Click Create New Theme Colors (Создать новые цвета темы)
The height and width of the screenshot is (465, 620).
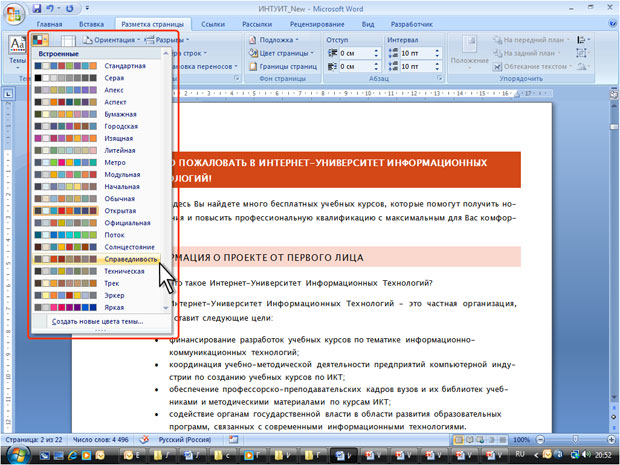[97, 321]
